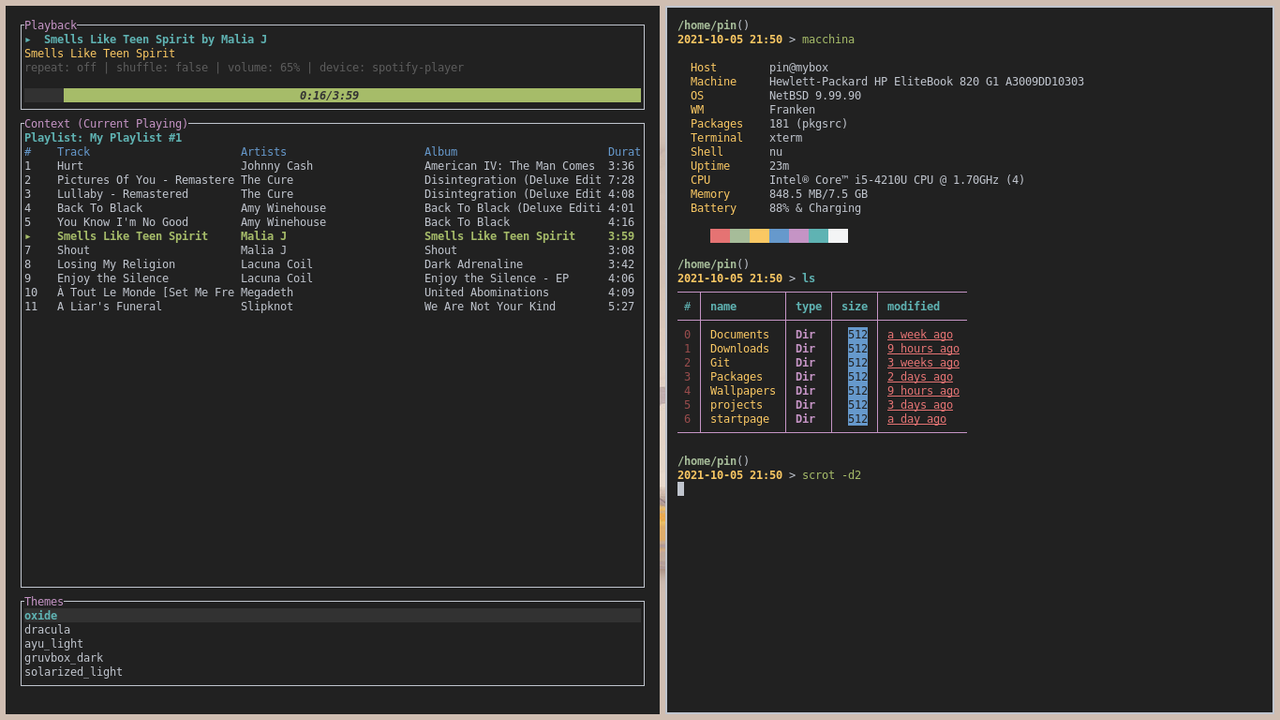Click the scrot -d2 command text
The image size is (1280, 720).
pos(831,475)
